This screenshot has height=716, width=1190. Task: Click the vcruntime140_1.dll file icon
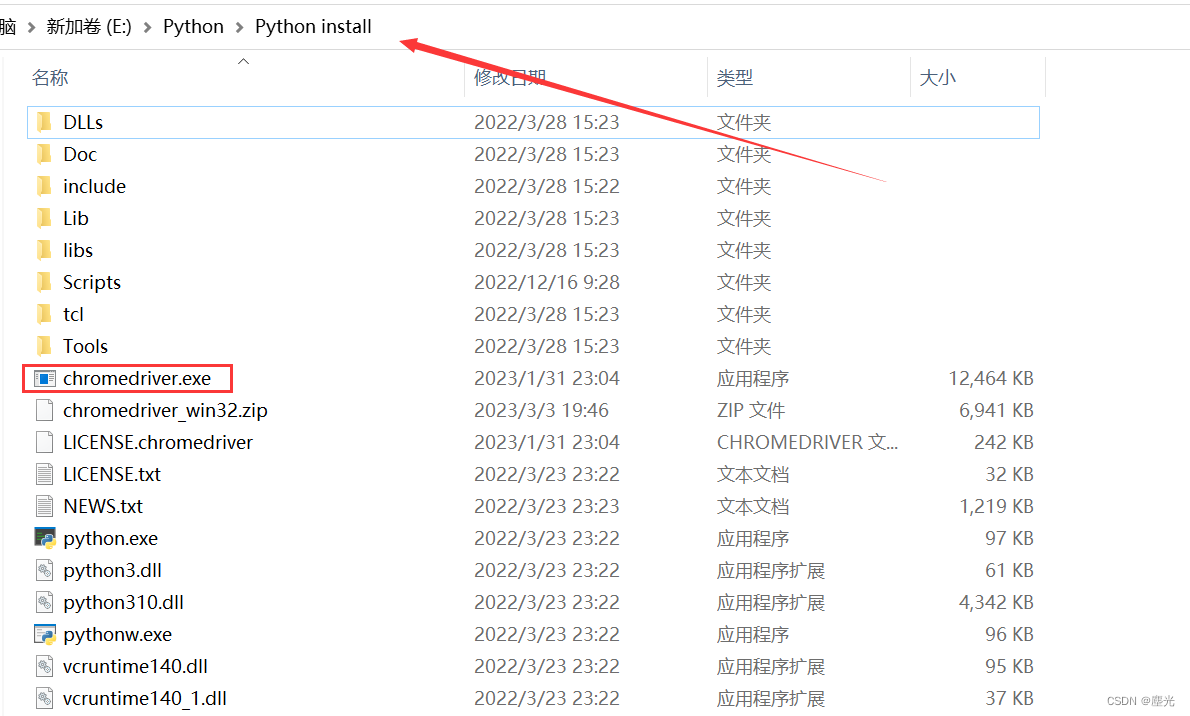click(x=45, y=698)
